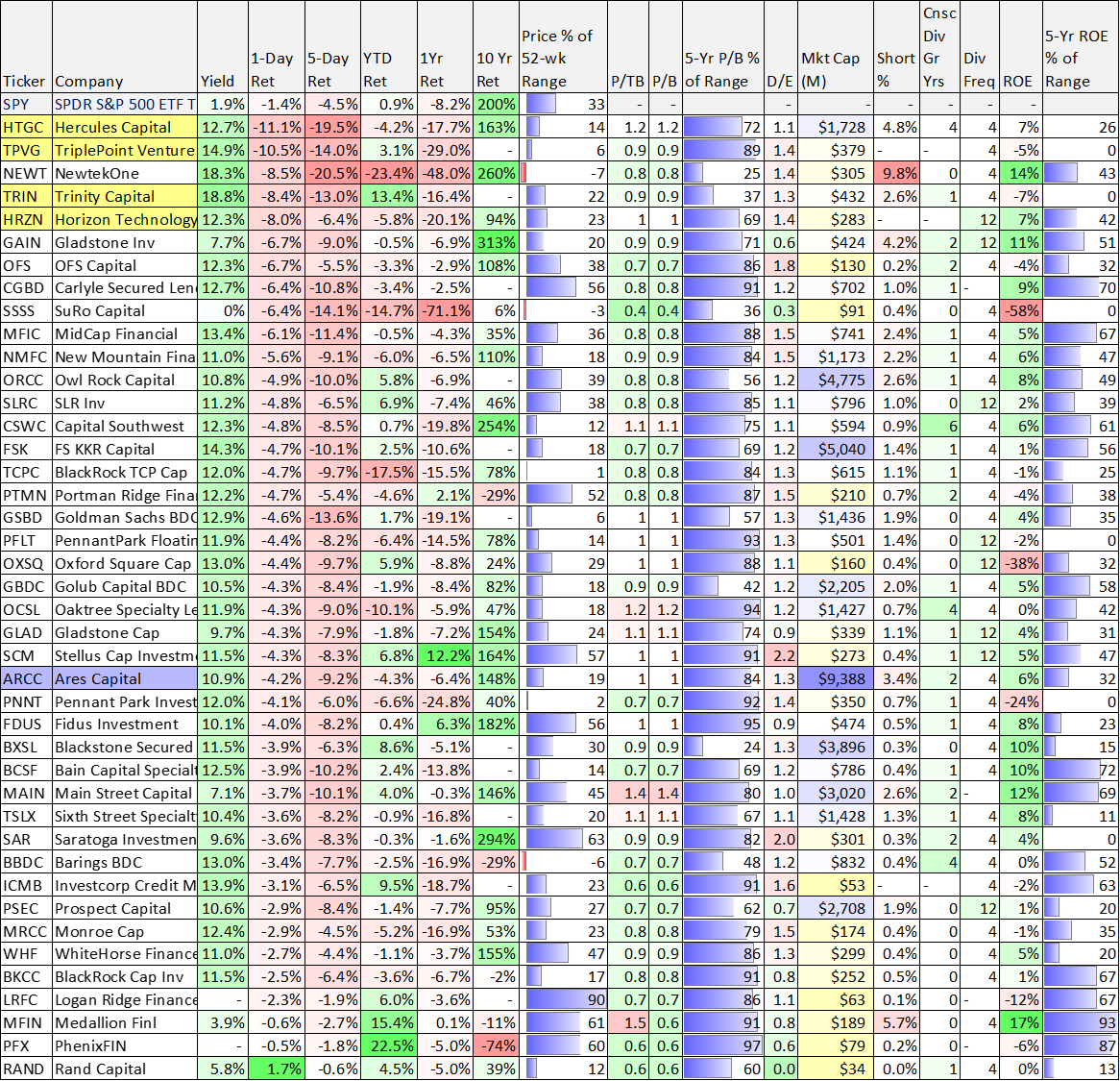Click the CGBD ticker cell
The width and height of the screenshot is (1120, 1081).
tap(26, 288)
